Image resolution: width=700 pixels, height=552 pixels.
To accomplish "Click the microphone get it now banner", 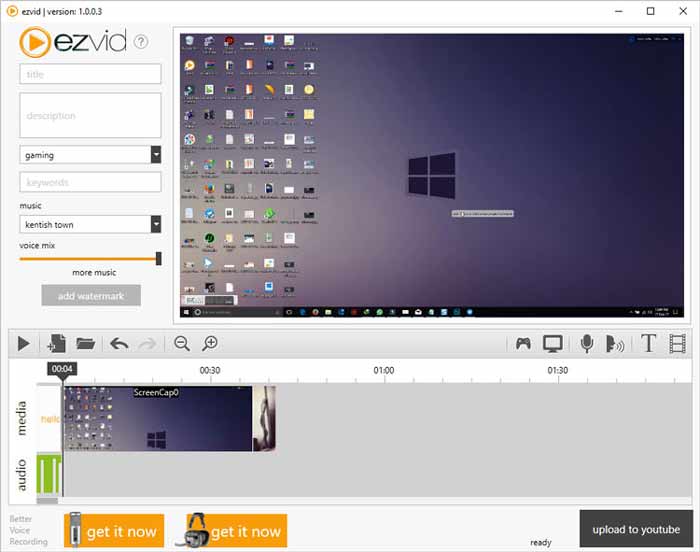I will click(114, 531).
